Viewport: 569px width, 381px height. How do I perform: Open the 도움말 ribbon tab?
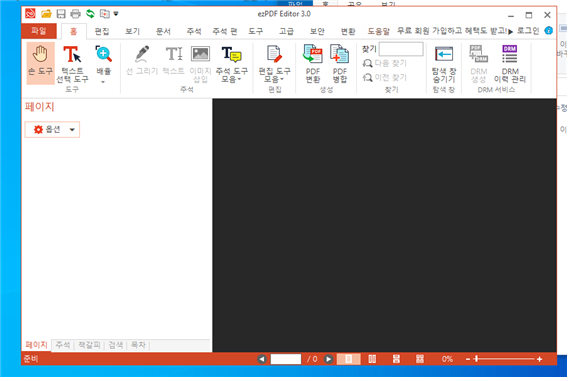tap(378, 32)
